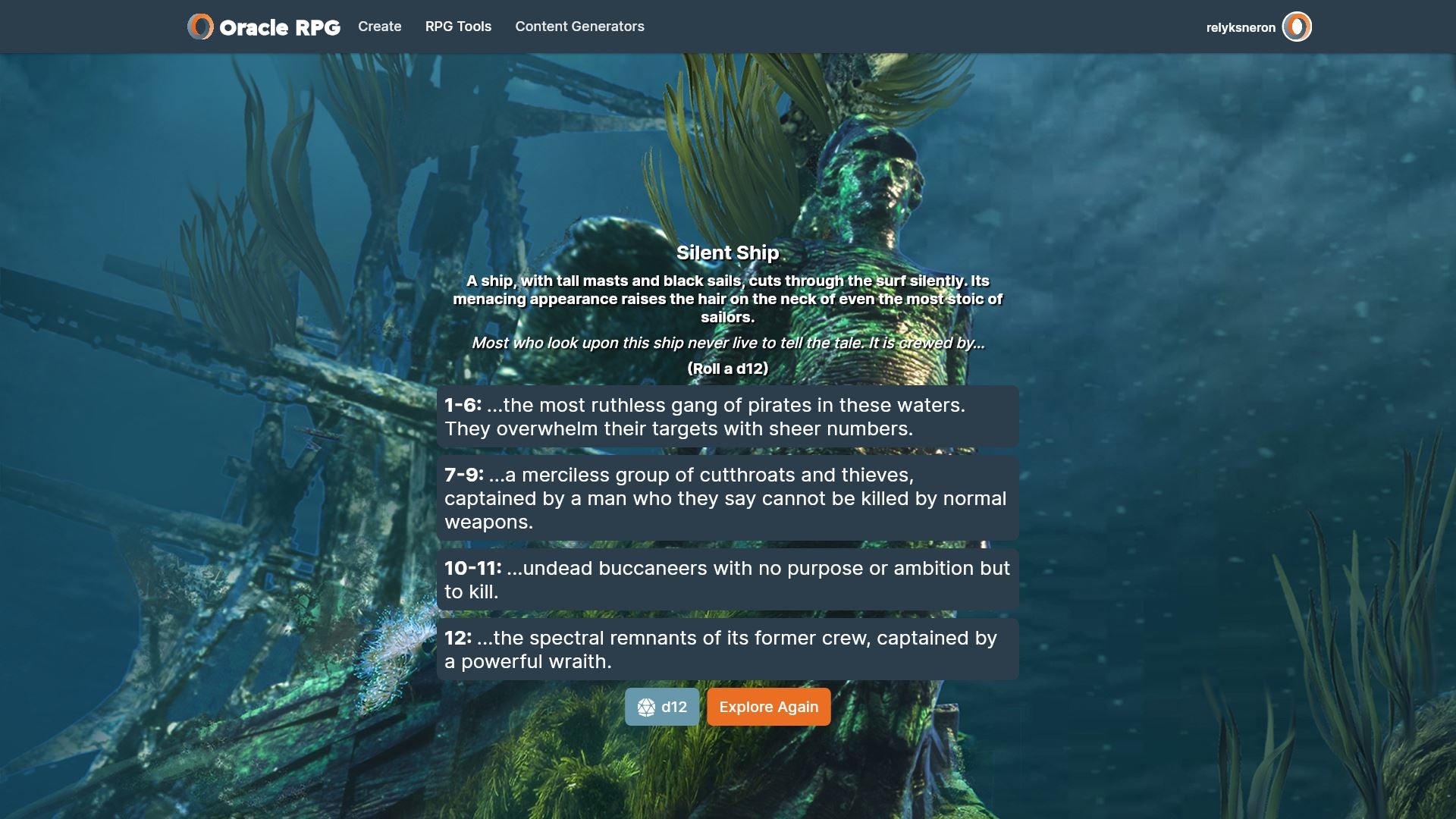Click the Oracle RPG ring logo icon
The height and width of the screenshot is (819, 1456).
[200, 27]
